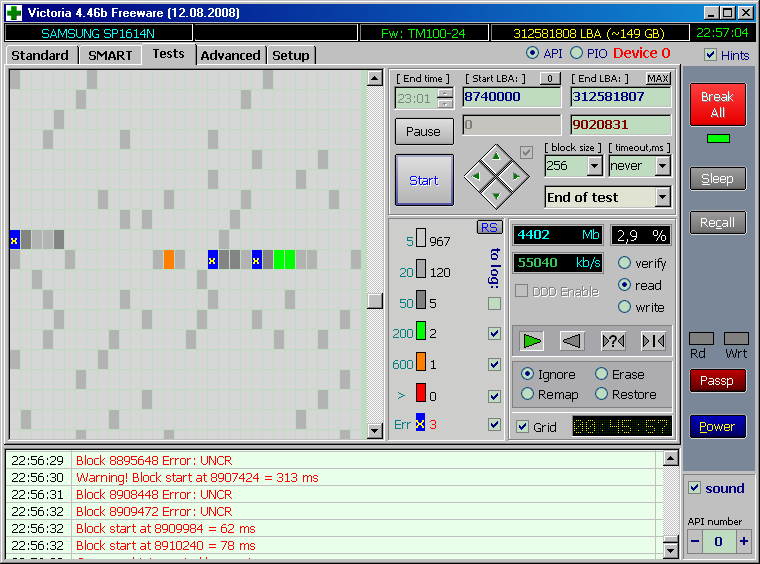Open the Tests tab
The image size is (760, 564).
pos(169,54)
